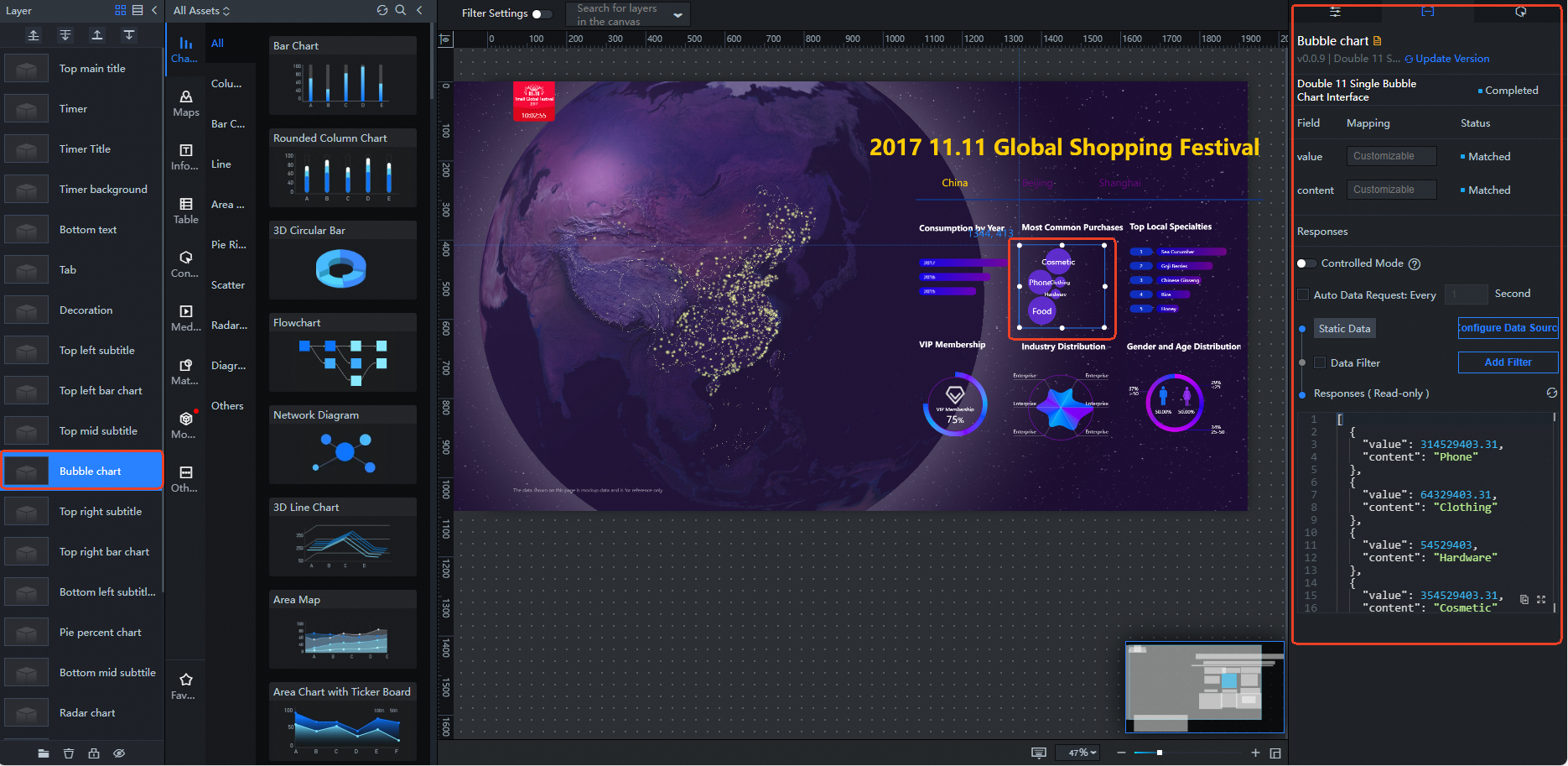This screenshot has width=1568, height=766.
Task: Click the send-to-back layer icon
Action: click(x=65, y=35)
